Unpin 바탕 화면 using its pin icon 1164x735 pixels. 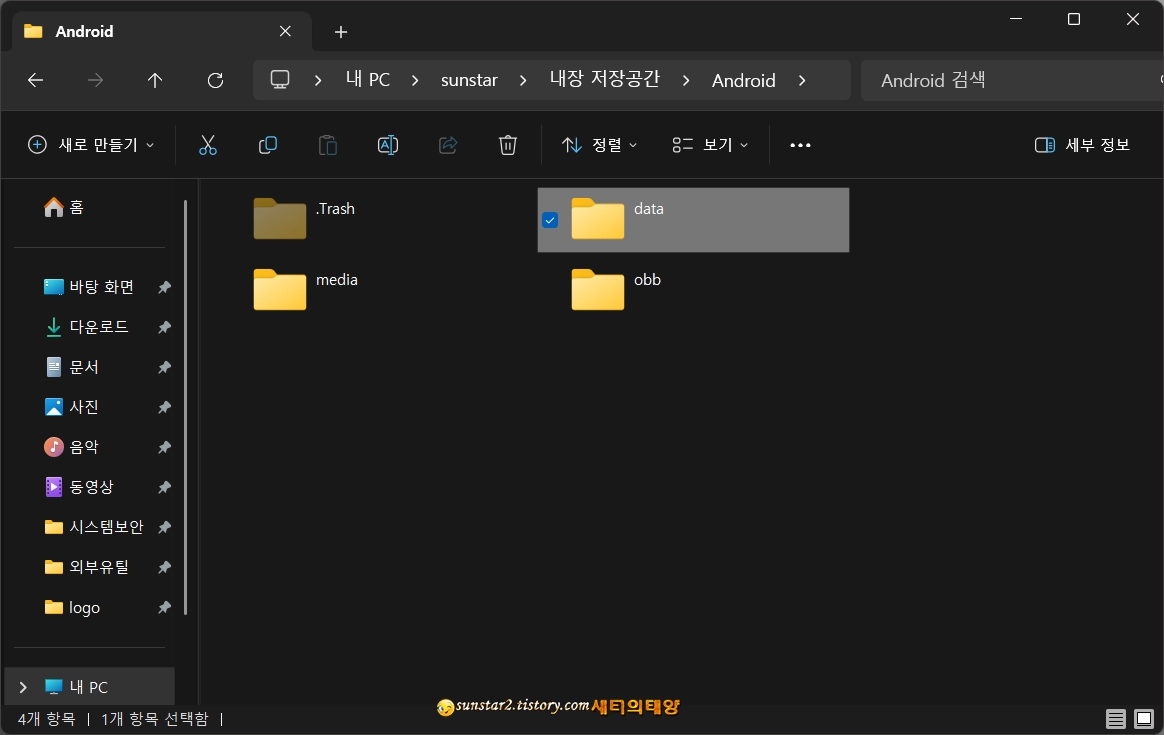tap(164, 287)
